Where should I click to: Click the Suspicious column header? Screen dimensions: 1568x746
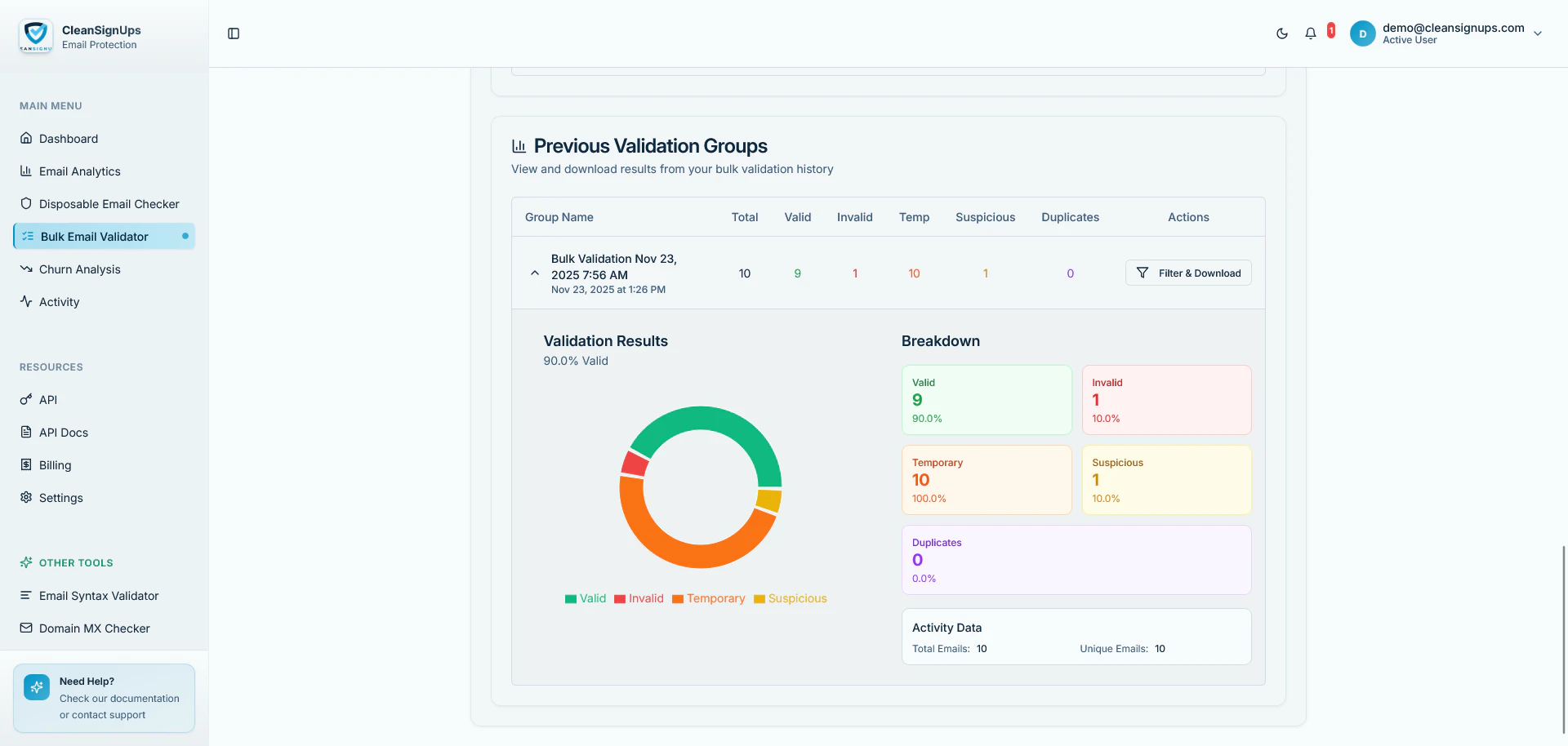(986, 217)
